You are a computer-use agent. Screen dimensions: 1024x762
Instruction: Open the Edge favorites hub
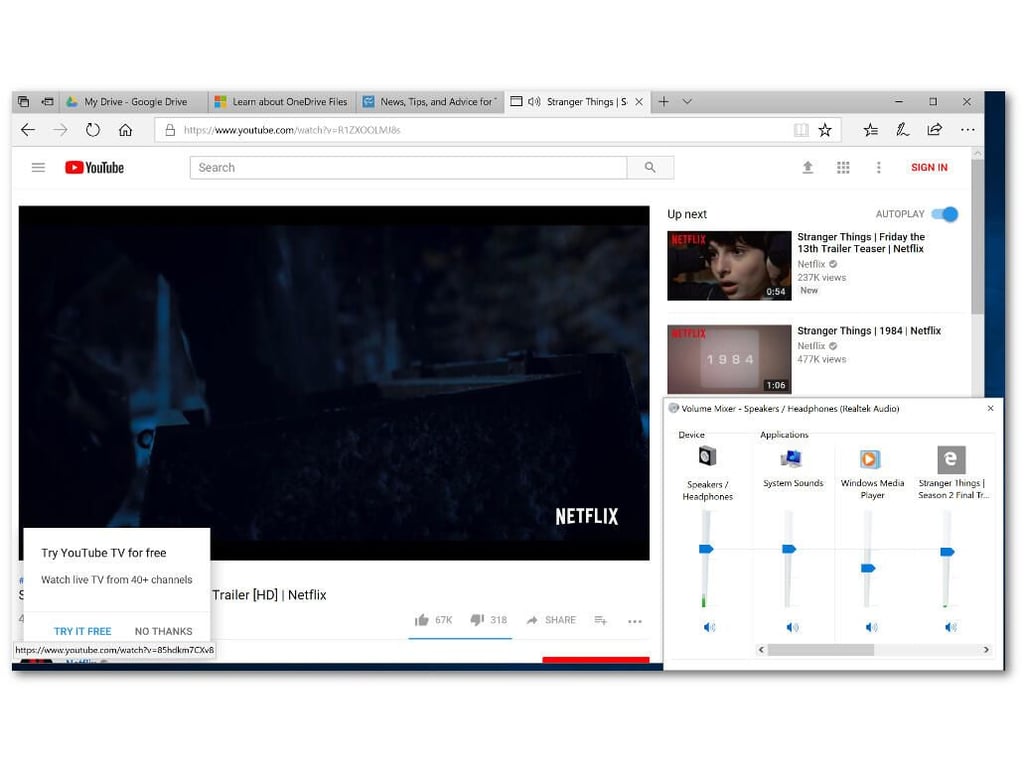pyautogui.click(x=871, y=130)
